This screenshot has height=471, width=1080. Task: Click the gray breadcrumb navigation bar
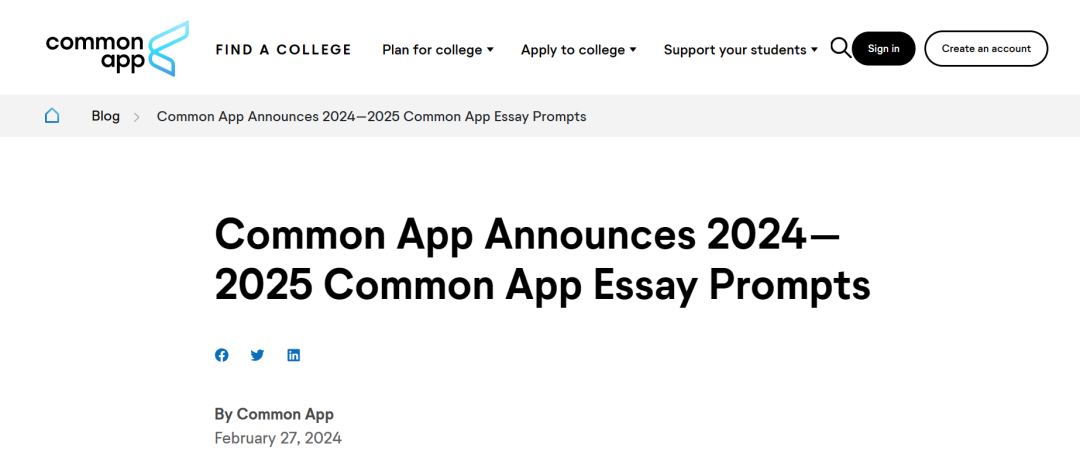tap(800, 116)
